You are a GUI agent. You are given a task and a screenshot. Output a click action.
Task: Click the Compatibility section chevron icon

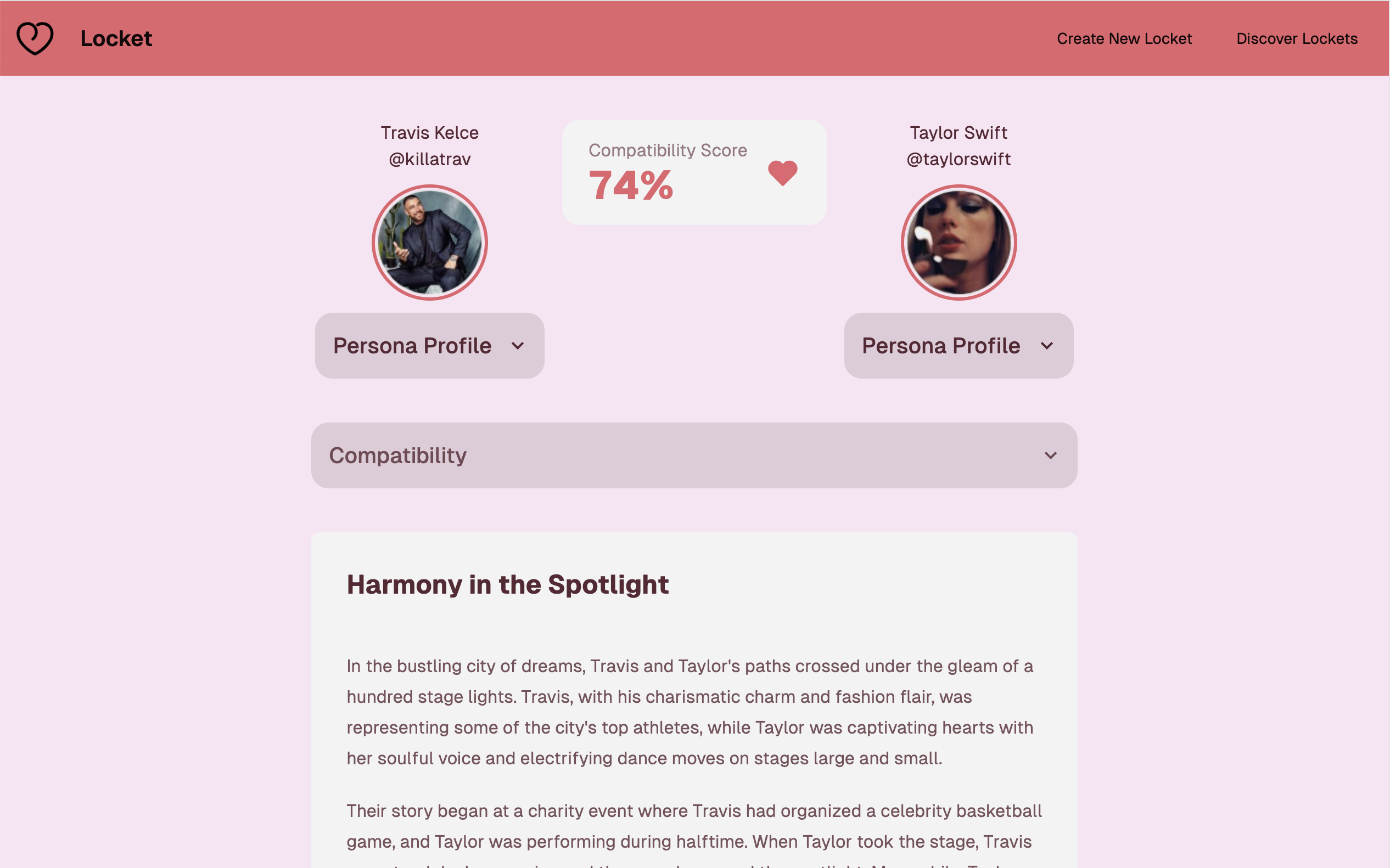tap(1051, 455)
